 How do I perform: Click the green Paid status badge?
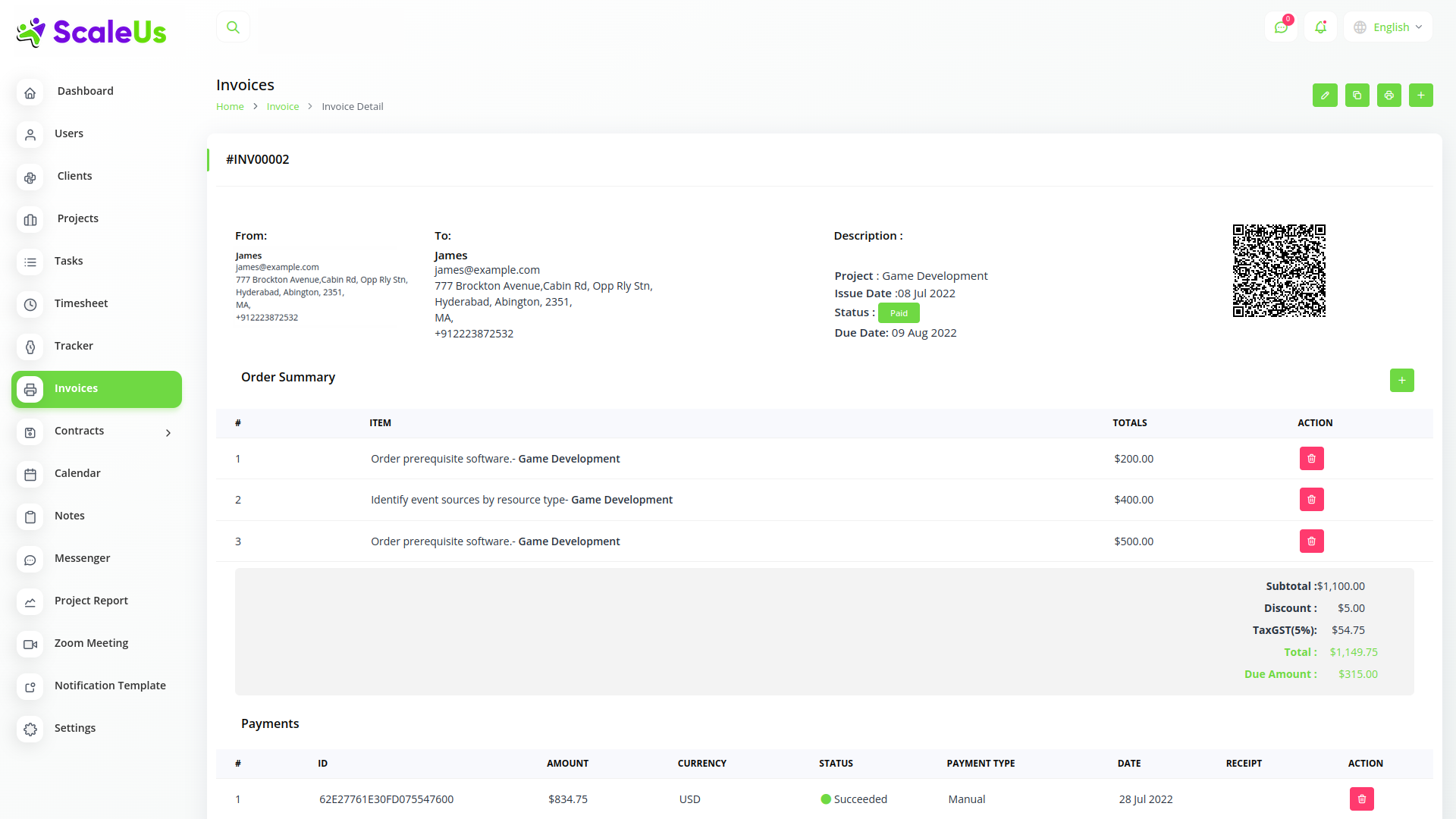click(x=899, y=313)
